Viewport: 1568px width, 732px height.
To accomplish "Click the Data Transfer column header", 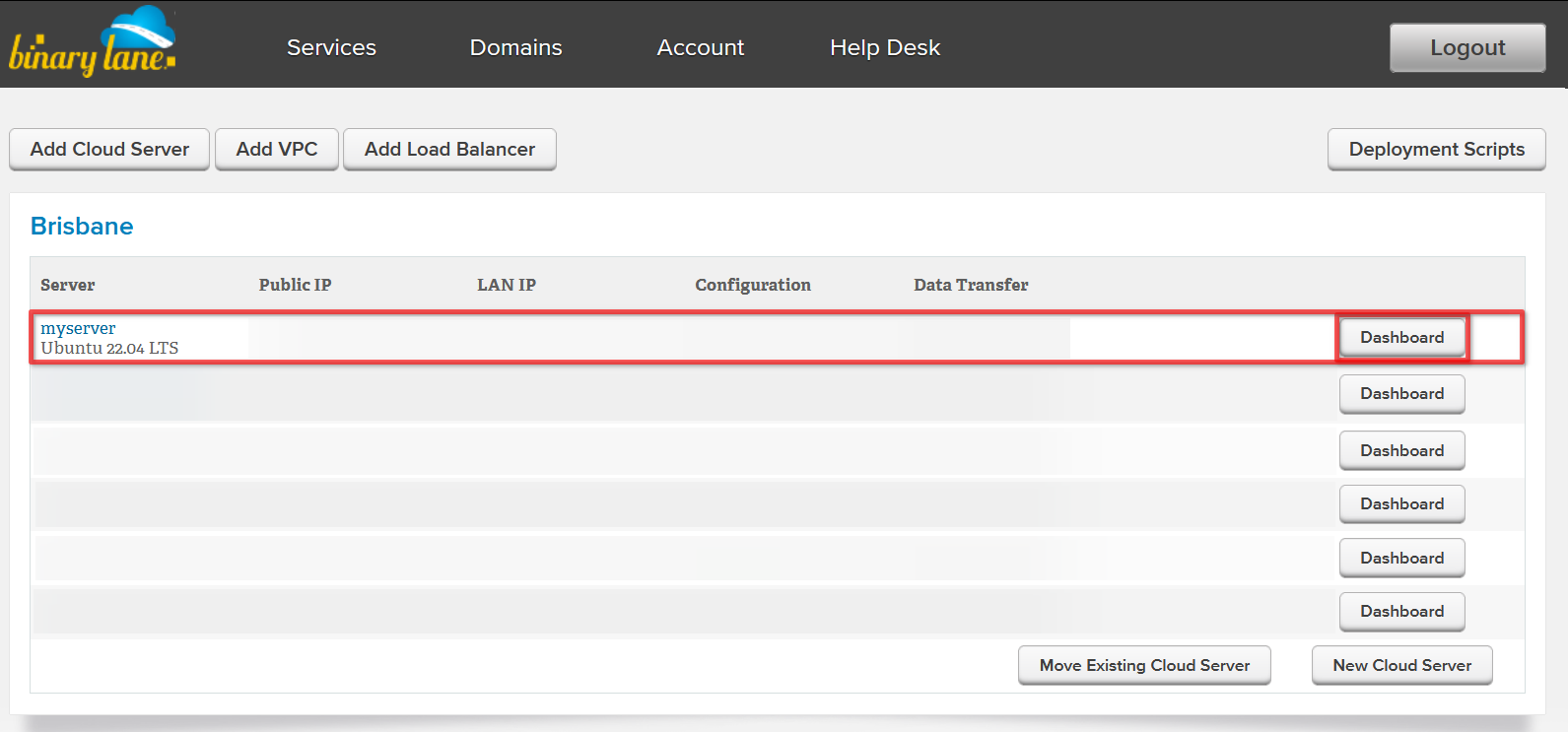I will point(971,285).
